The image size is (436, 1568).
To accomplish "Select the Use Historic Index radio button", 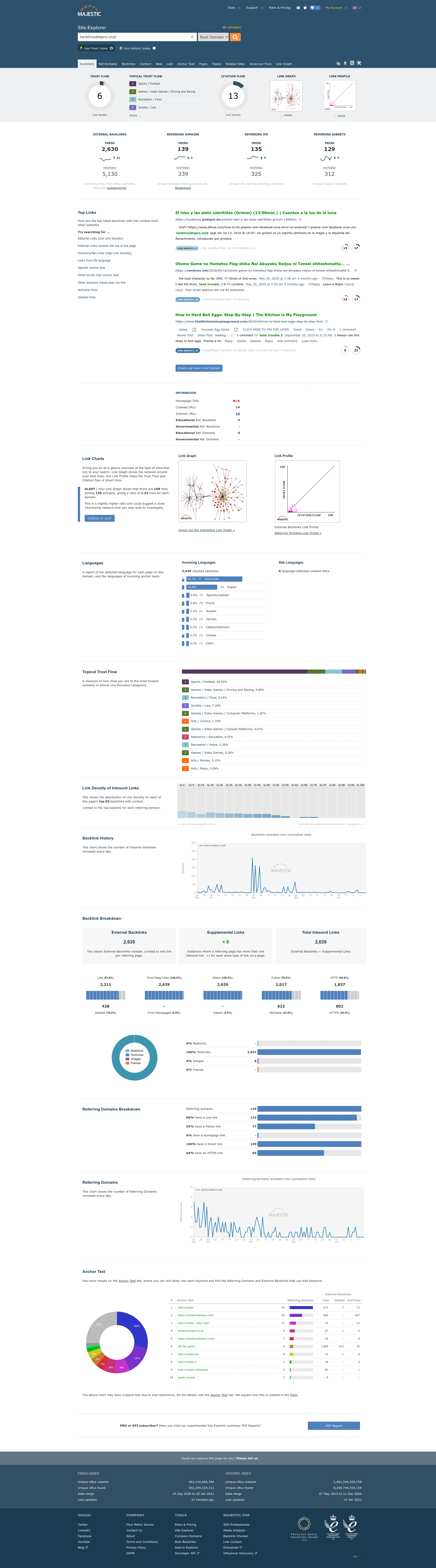I will 154,48.
